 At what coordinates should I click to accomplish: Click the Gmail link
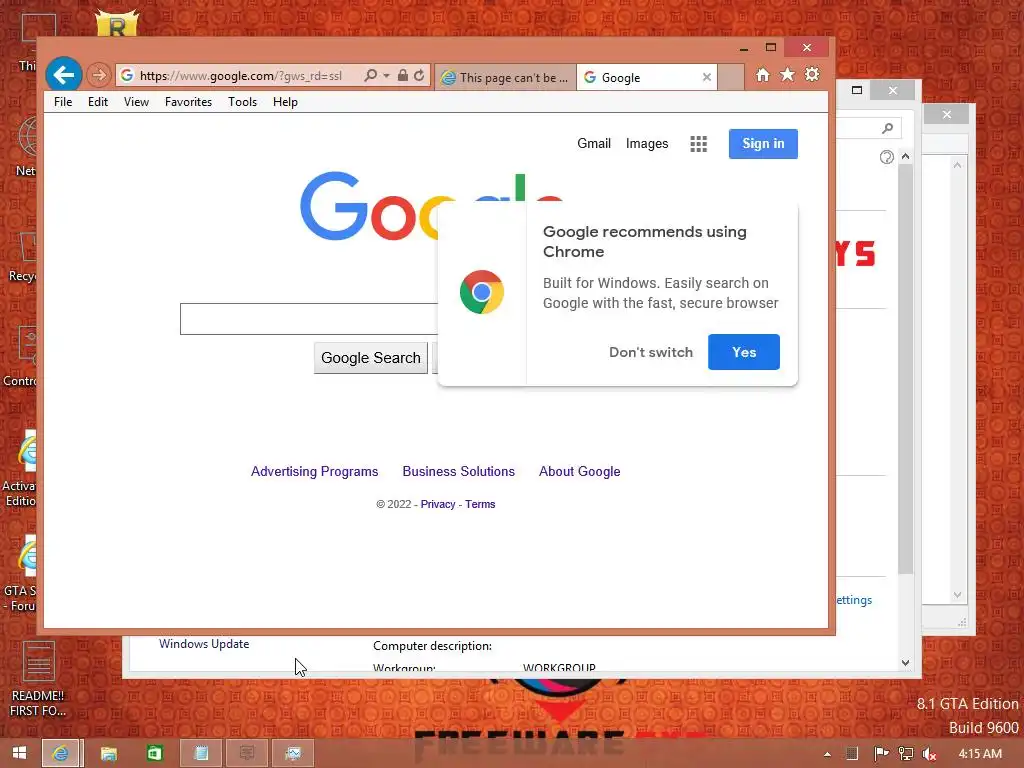(x=594, y=144)
